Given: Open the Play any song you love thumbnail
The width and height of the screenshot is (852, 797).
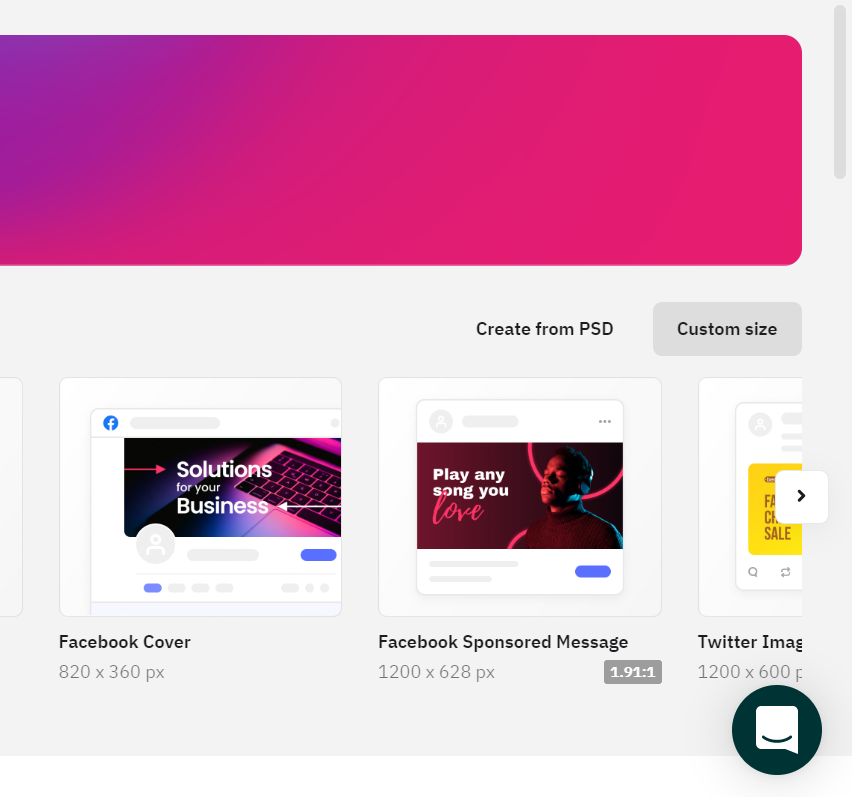Looking at the screenshot, I should point(520,495).
